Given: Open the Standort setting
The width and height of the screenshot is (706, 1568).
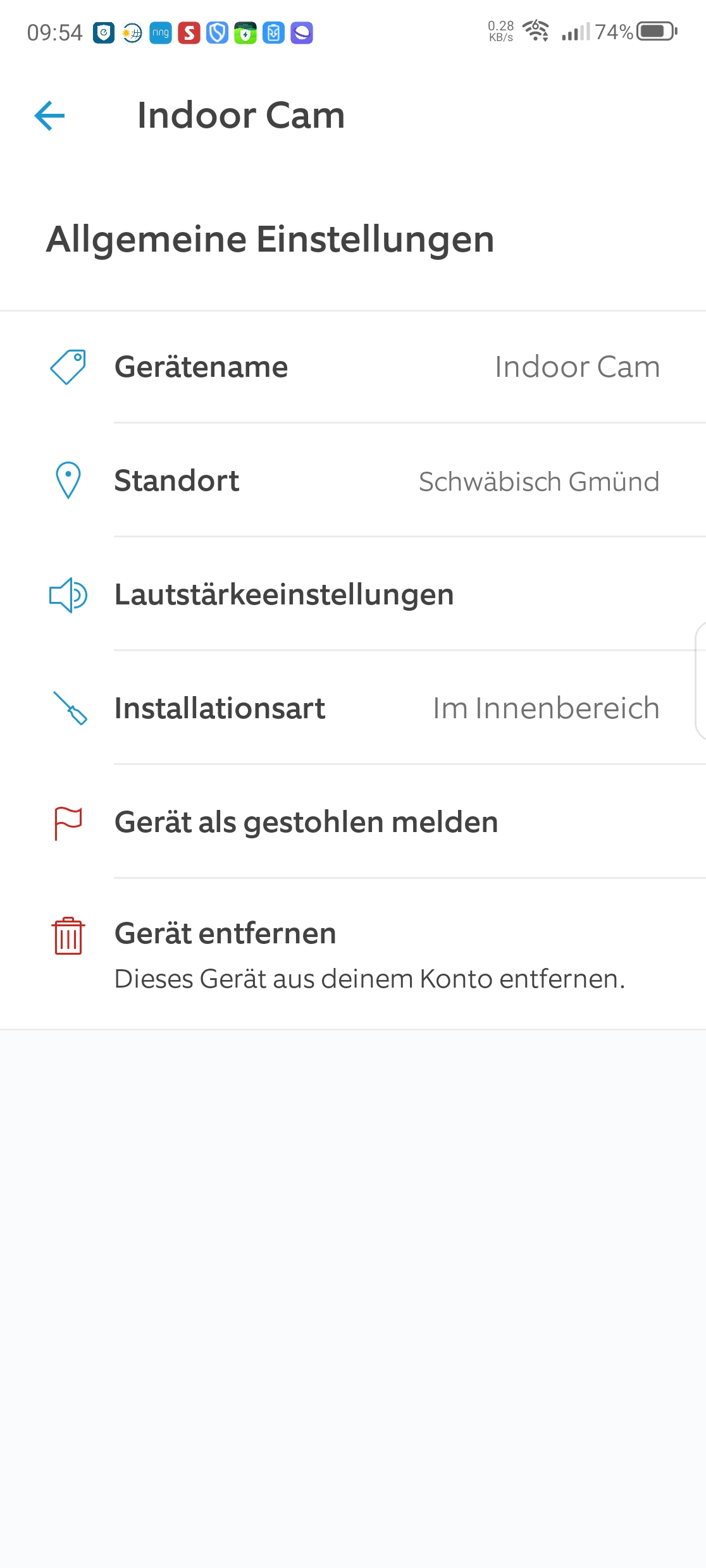Looking at the screenshot, I should pos(177,481).
